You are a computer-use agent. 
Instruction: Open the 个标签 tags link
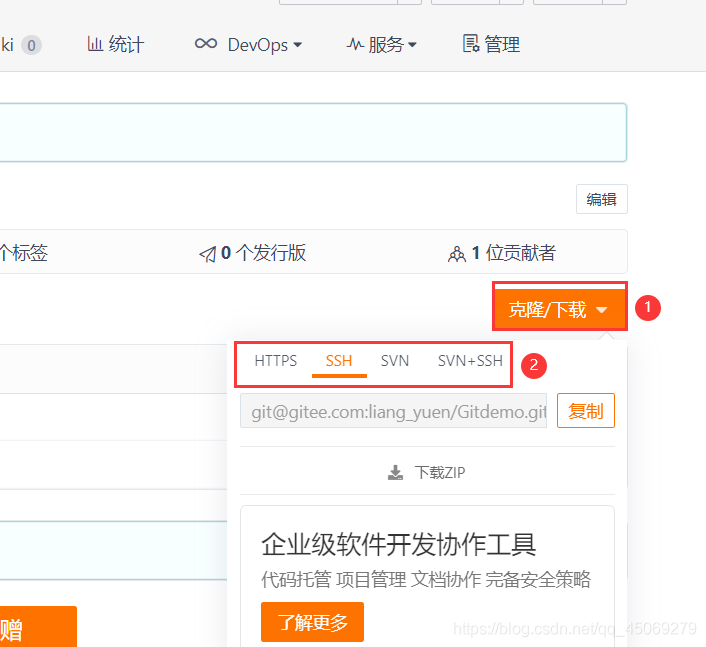[x=24, y=253]
